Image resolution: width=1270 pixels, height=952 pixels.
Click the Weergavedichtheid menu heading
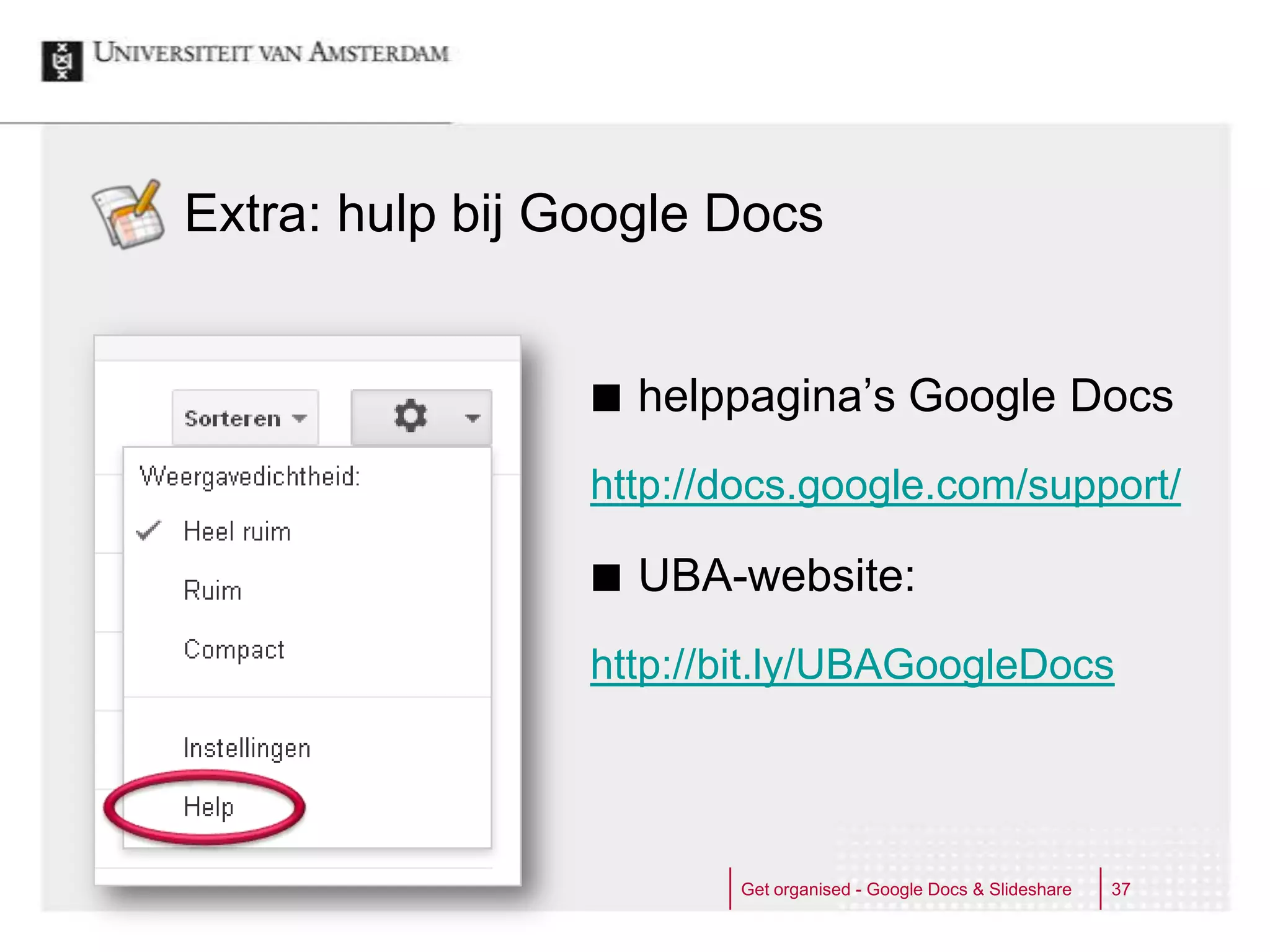point(249,476)
